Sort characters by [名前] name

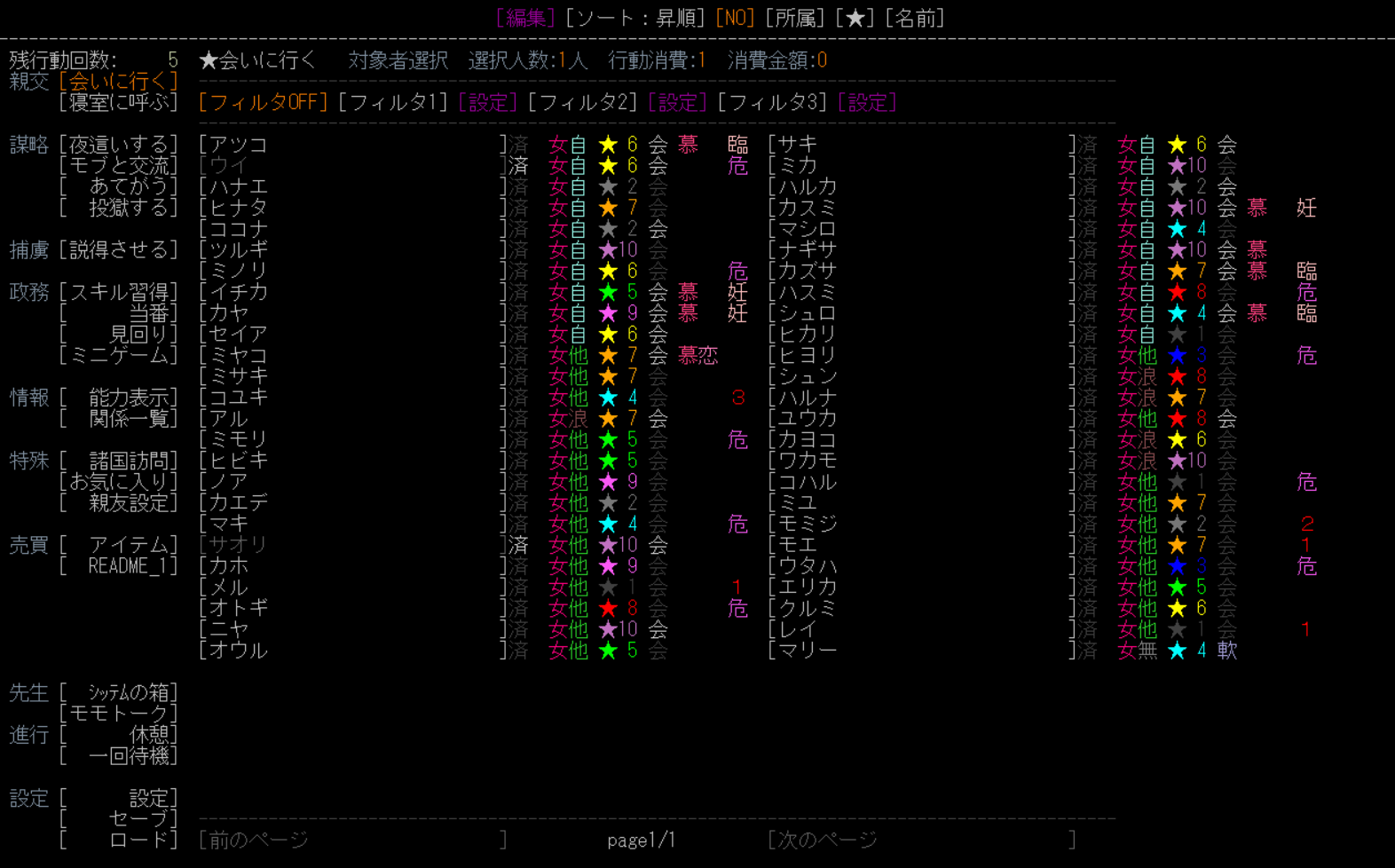[915, 18]
